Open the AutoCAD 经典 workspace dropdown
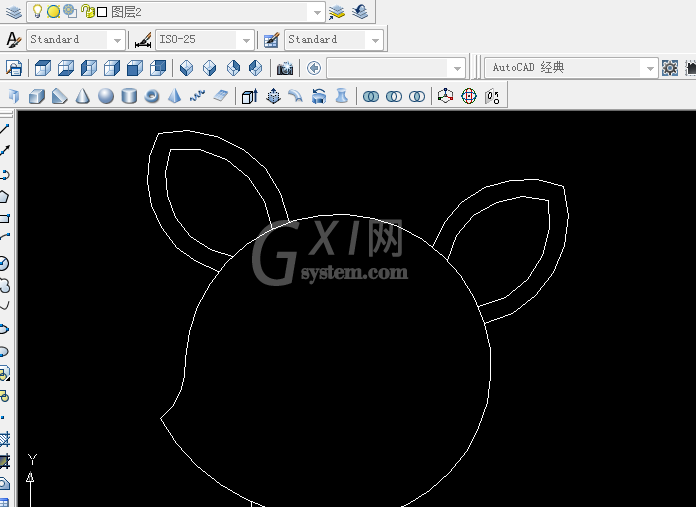The width and height of the screenshot is (696, 507). pos(650,68)
